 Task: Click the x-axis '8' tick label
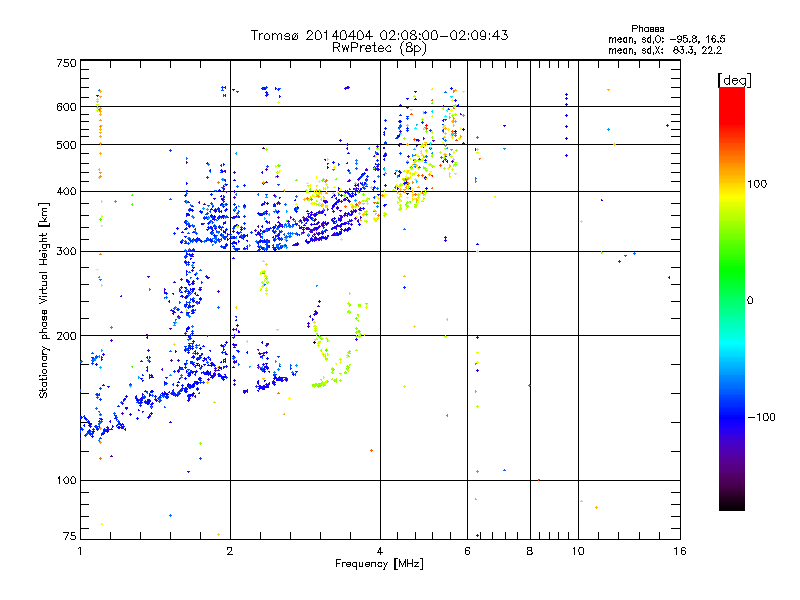pyautogui.click(x=530, y=551)
